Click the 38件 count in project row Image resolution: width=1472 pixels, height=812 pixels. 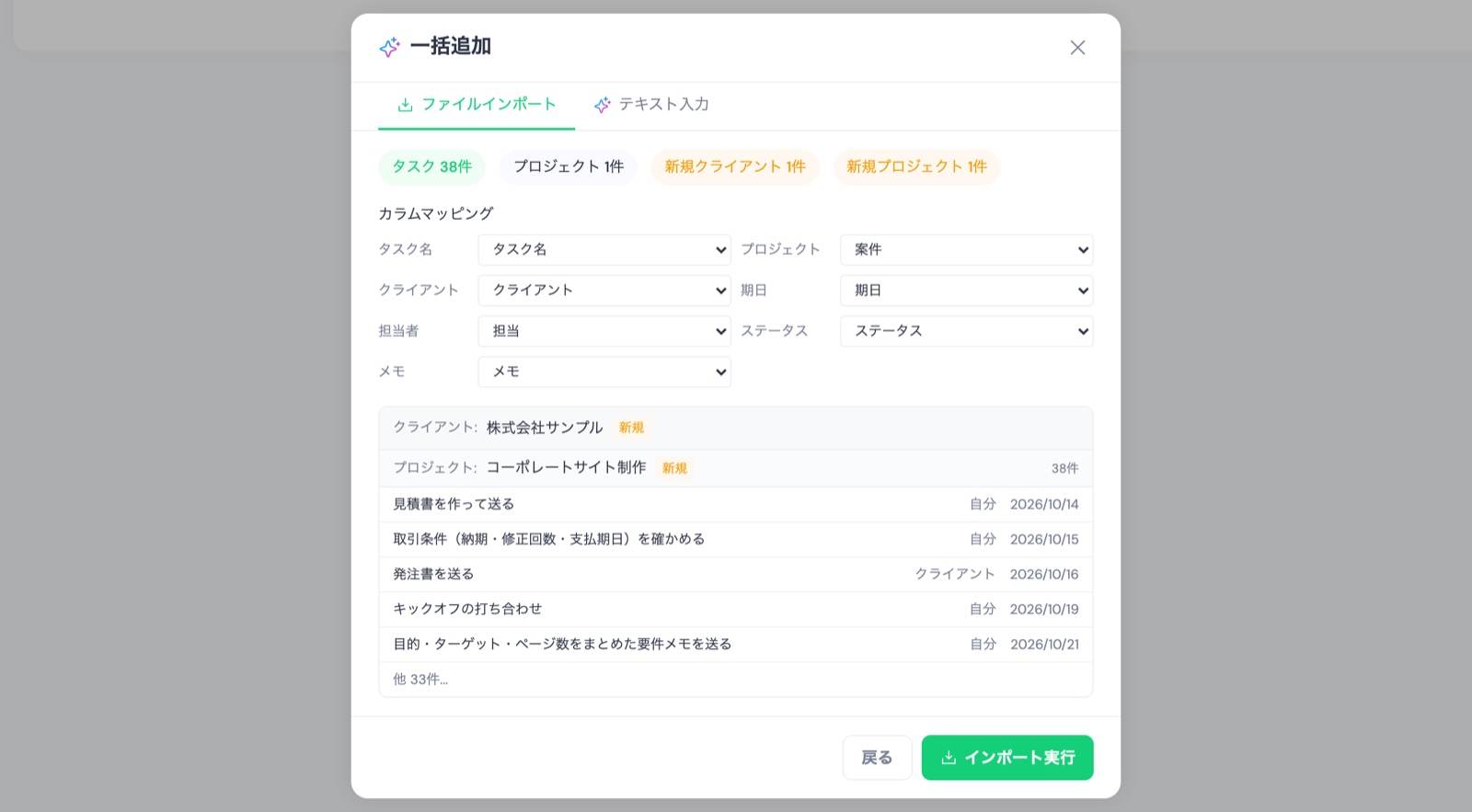point(1064,468)
